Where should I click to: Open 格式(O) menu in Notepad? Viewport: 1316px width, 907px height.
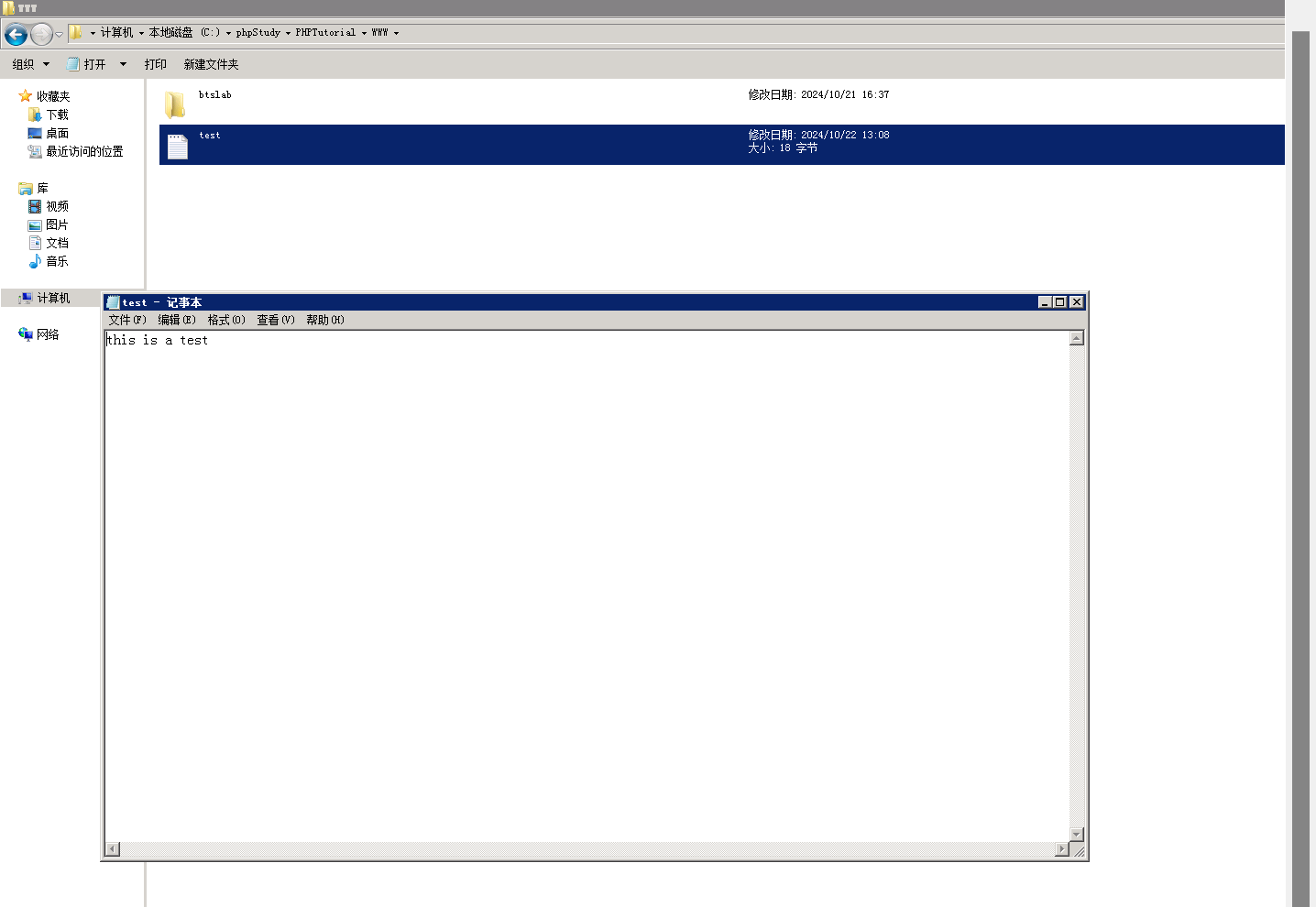tap(226, 320)
